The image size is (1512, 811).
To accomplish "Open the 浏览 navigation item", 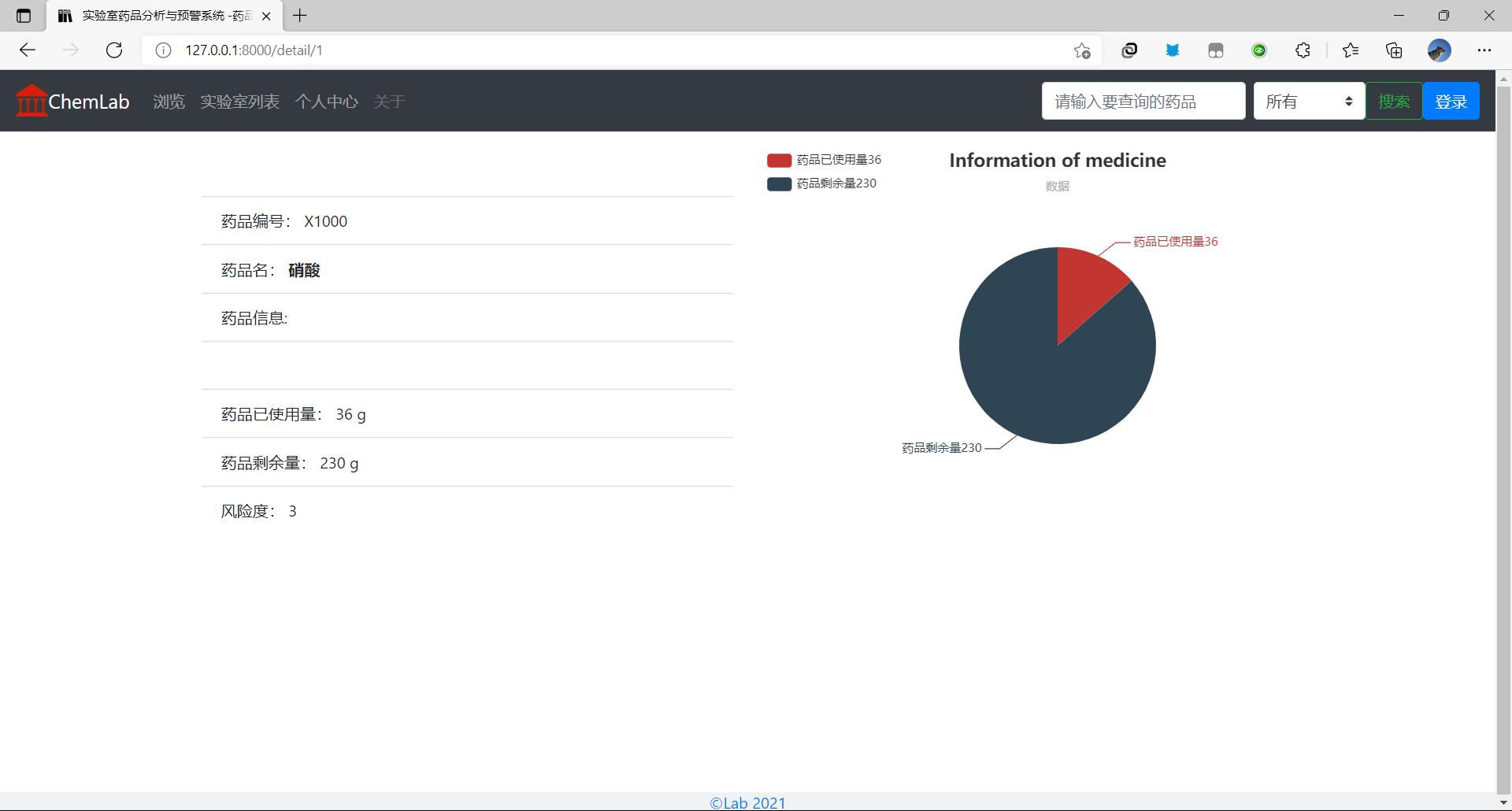I will click(x=169, y=102).
